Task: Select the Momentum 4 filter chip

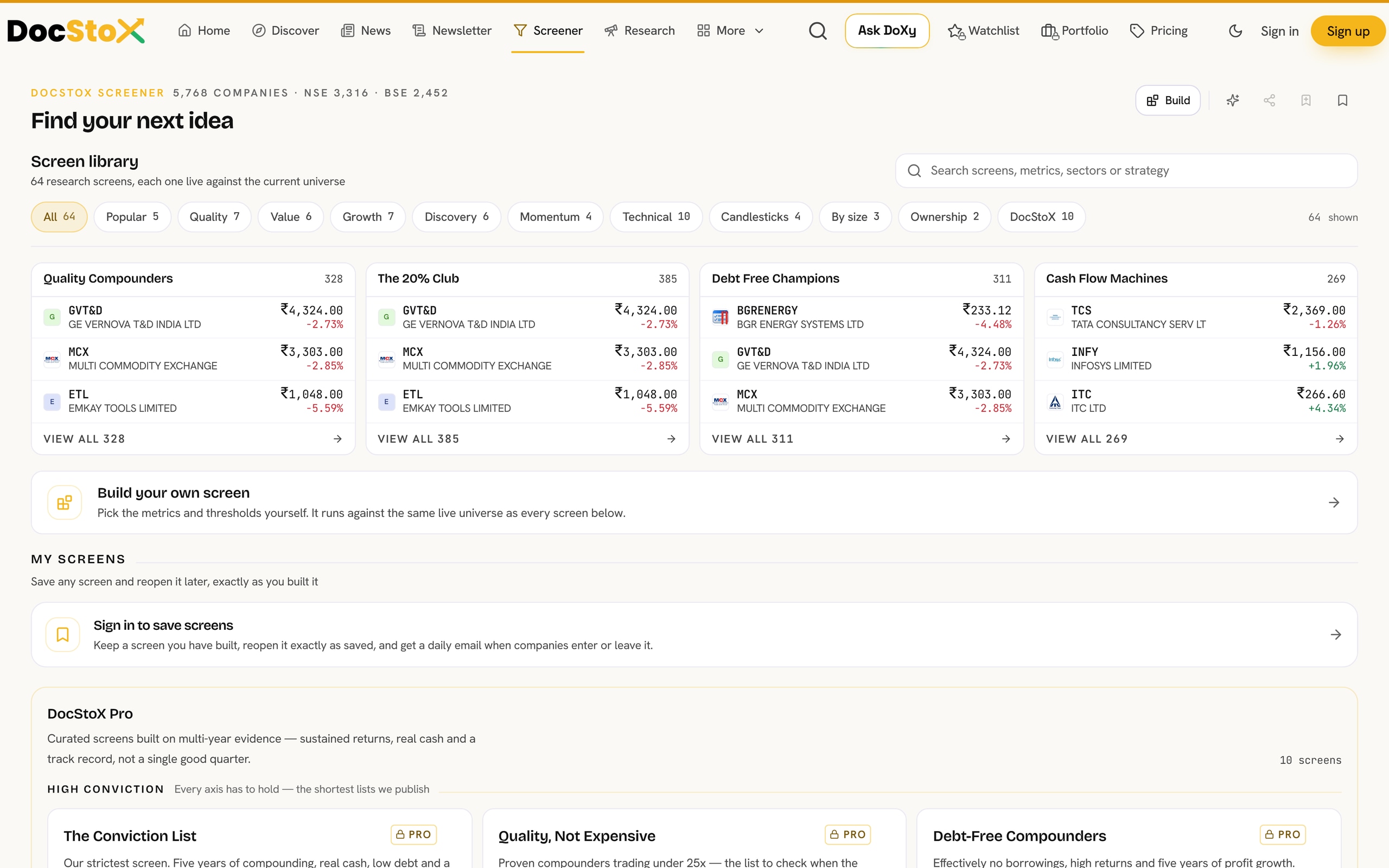Action: [555, 217]
